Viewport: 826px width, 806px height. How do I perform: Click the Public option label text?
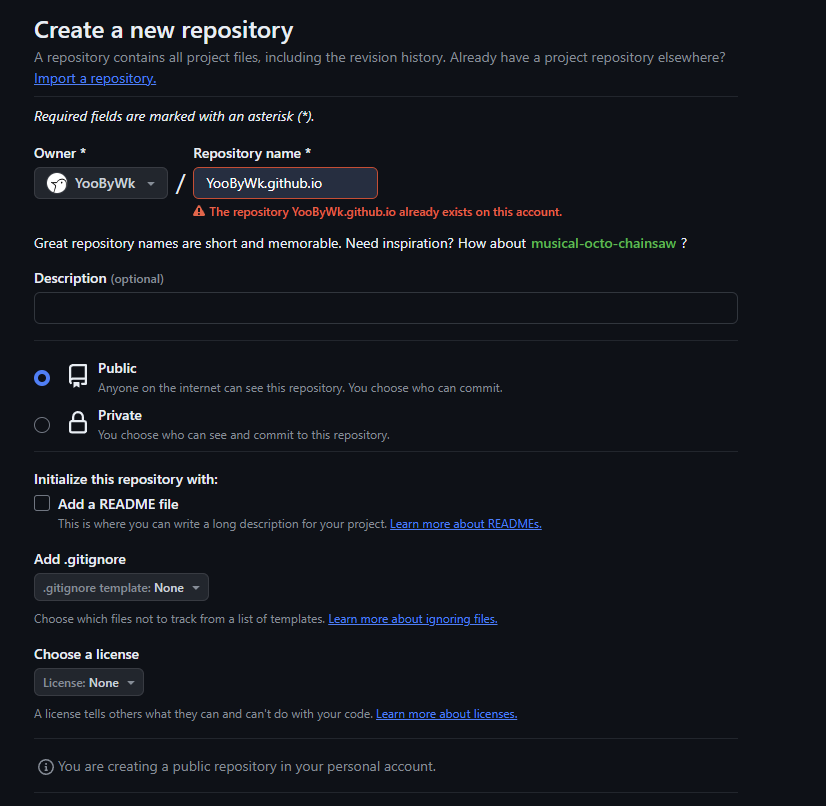pyautogui.click(x=117, y=369)
